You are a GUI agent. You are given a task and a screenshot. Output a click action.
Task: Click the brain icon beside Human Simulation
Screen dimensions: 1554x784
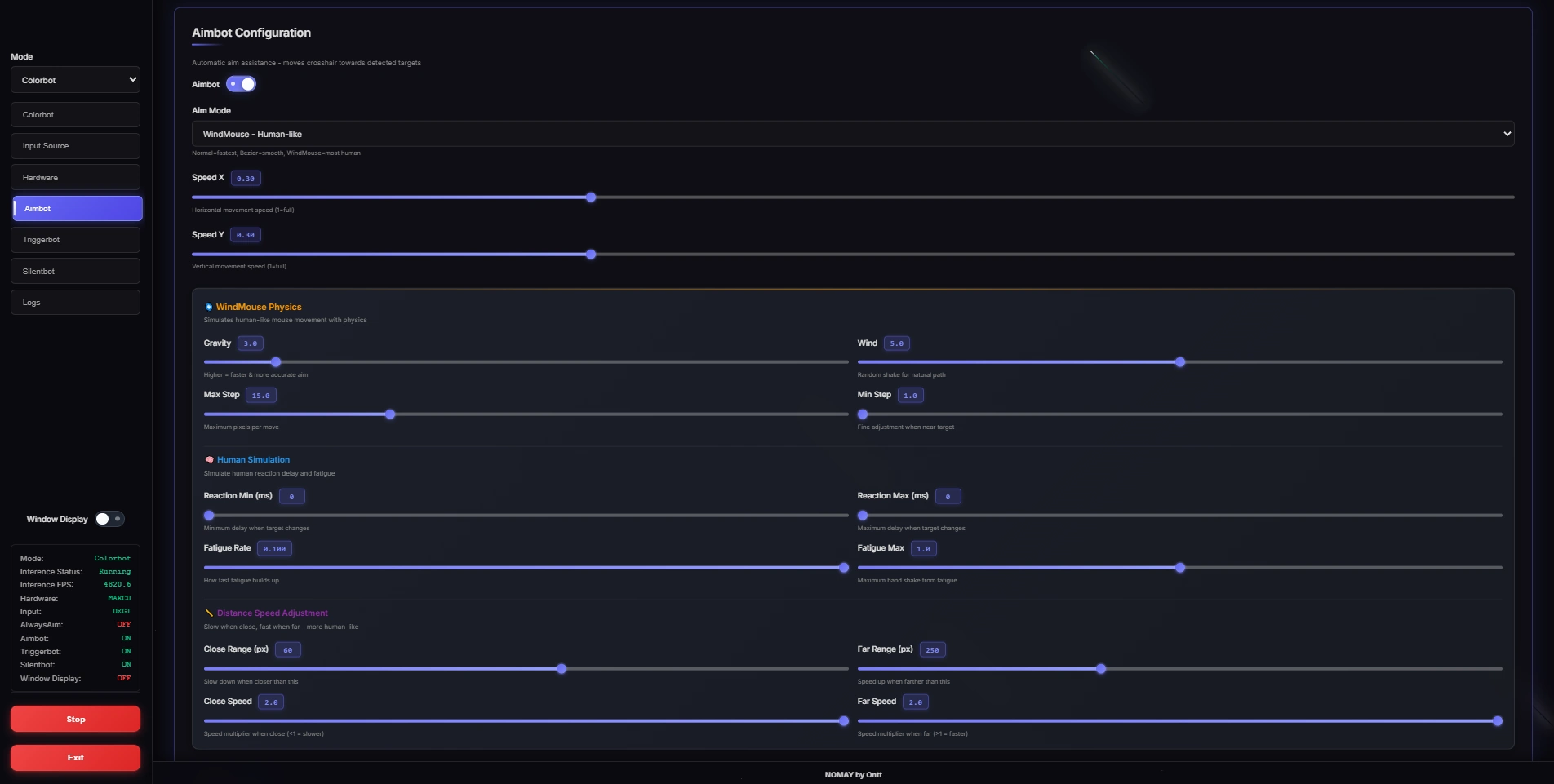point(209,459)
